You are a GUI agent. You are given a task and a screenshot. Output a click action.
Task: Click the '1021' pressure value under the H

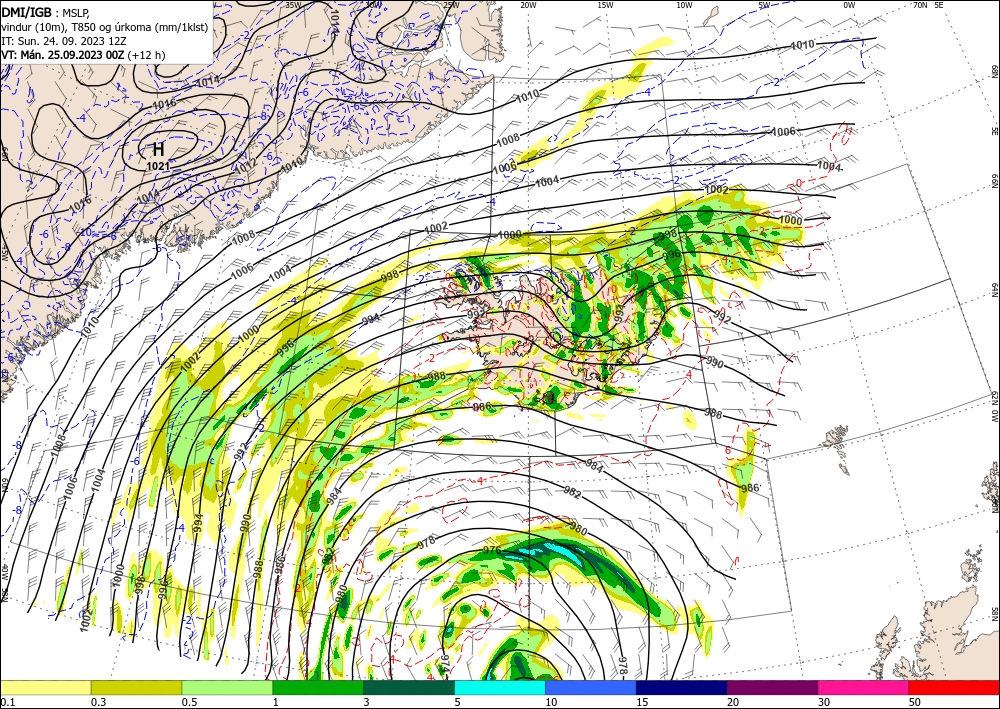tap(158, 166)
